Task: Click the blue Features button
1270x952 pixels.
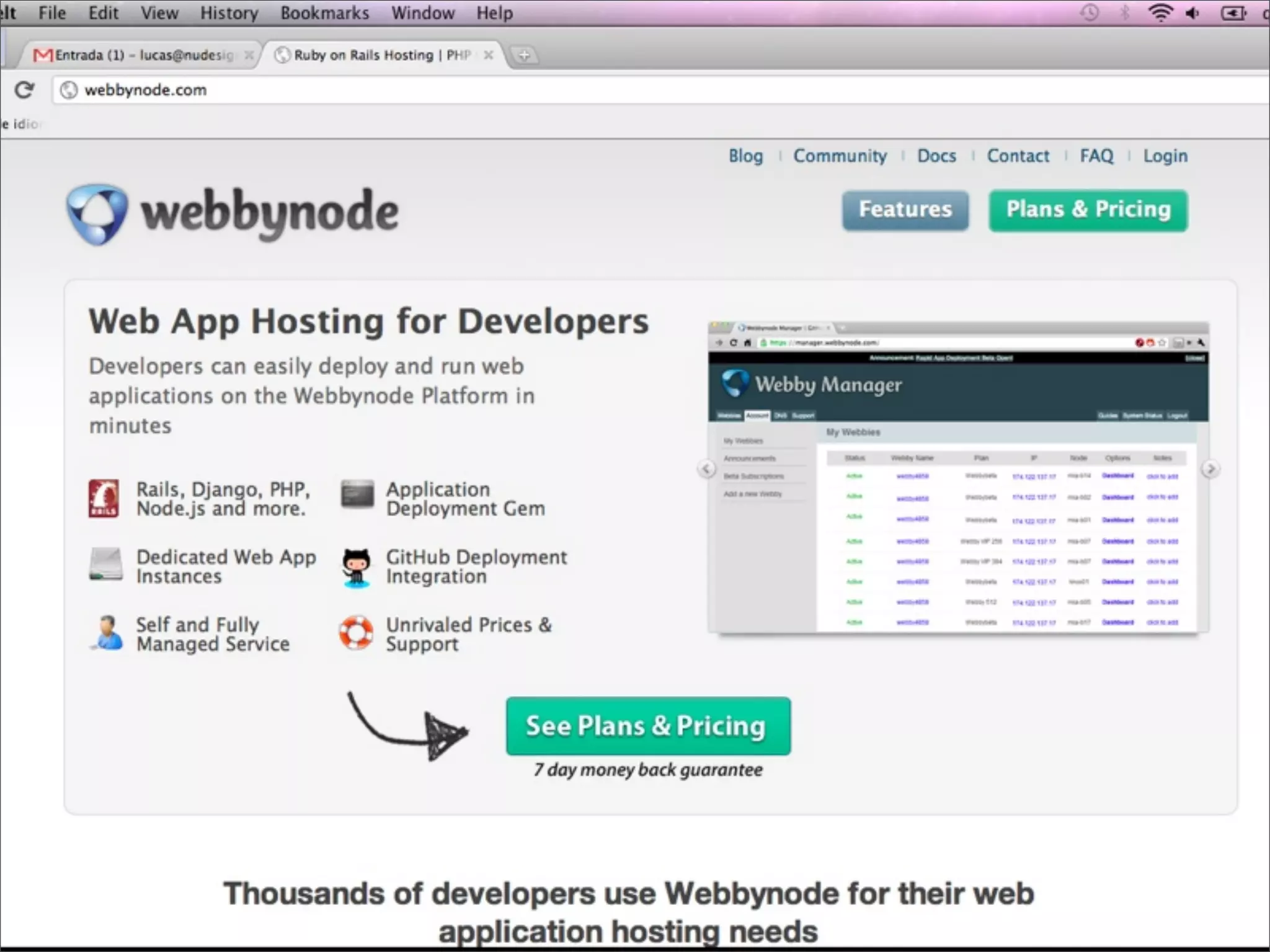Action: [905, 211]
